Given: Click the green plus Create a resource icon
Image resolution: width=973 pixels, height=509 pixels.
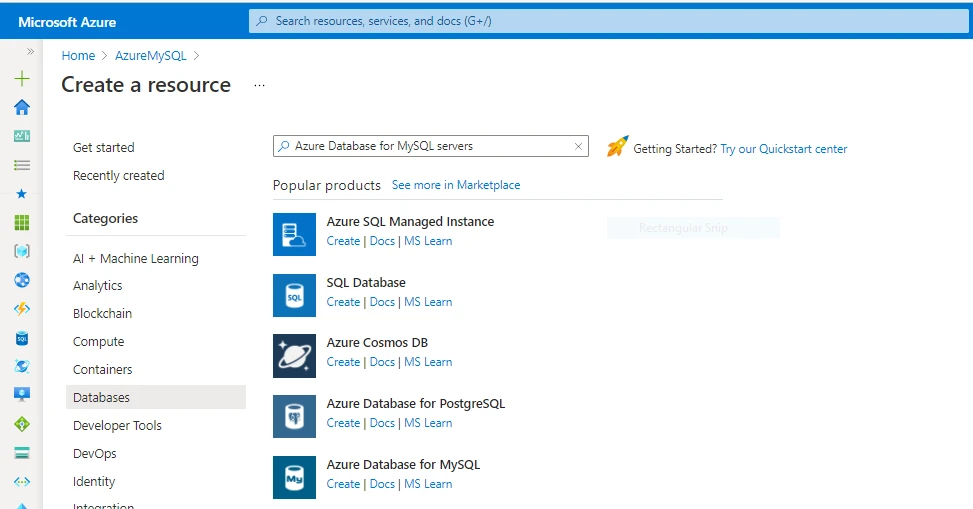Looking at the screenshot, I should 22,79.
